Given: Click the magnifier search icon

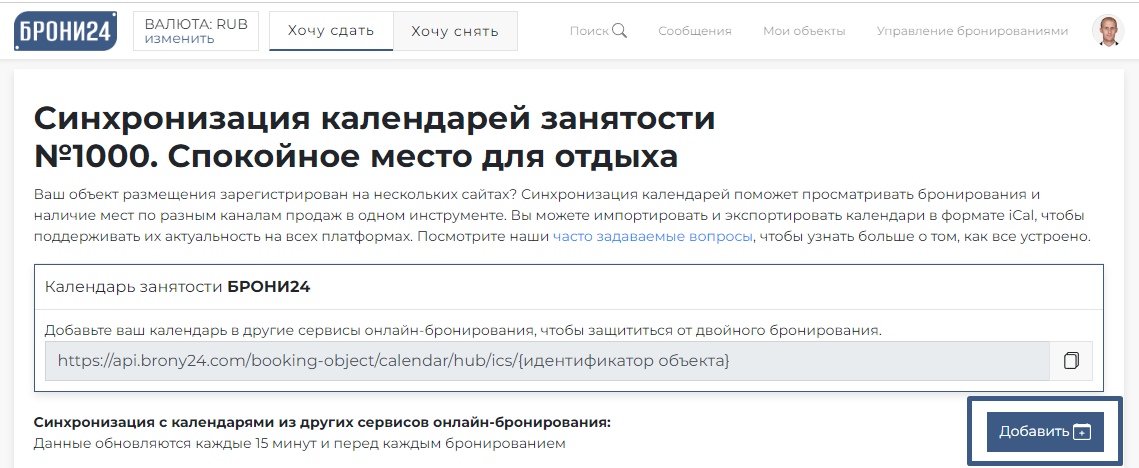Looking at the screenshot, I should 619,30.
